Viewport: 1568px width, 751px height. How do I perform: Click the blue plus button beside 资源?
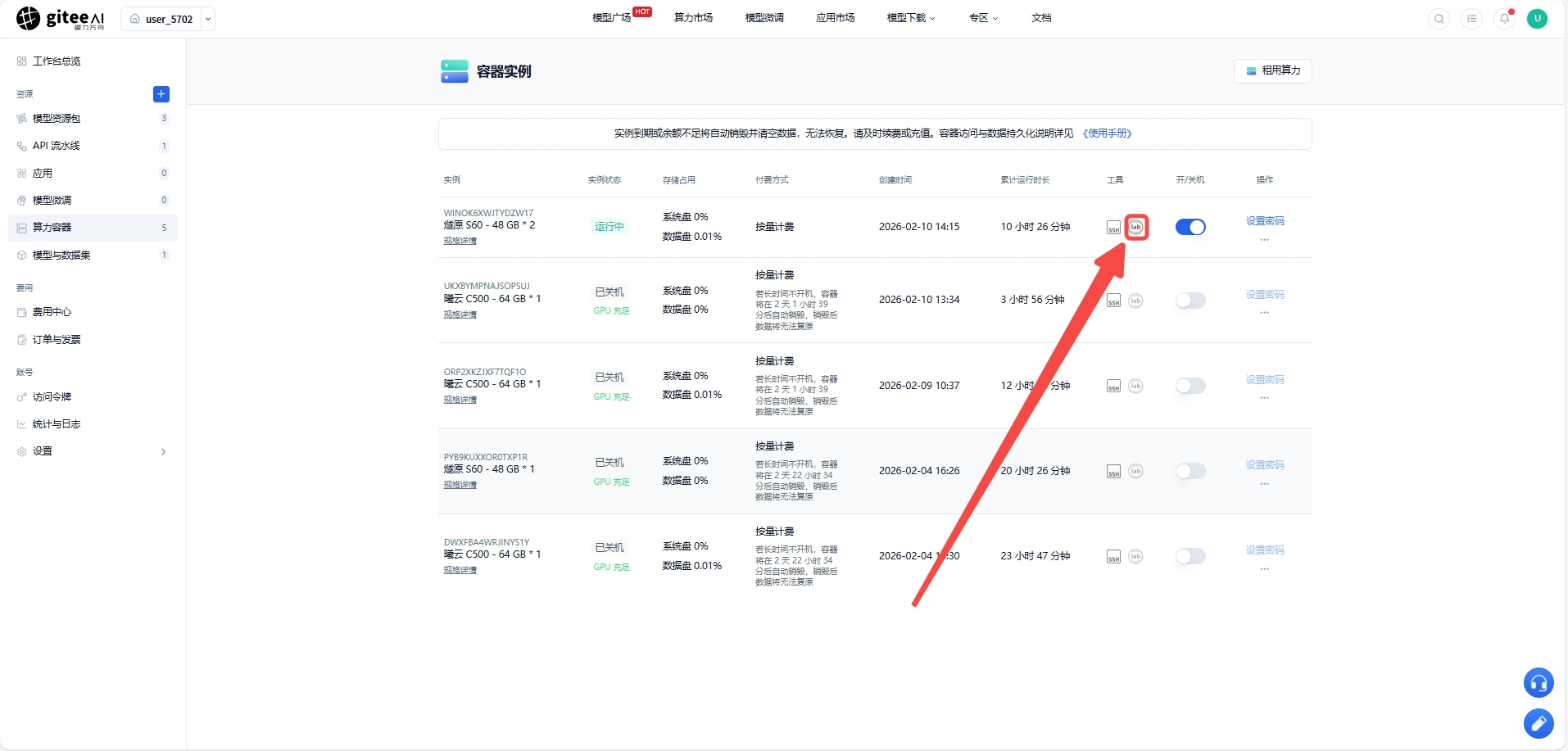pyautogui.click(x=161, y=94)
